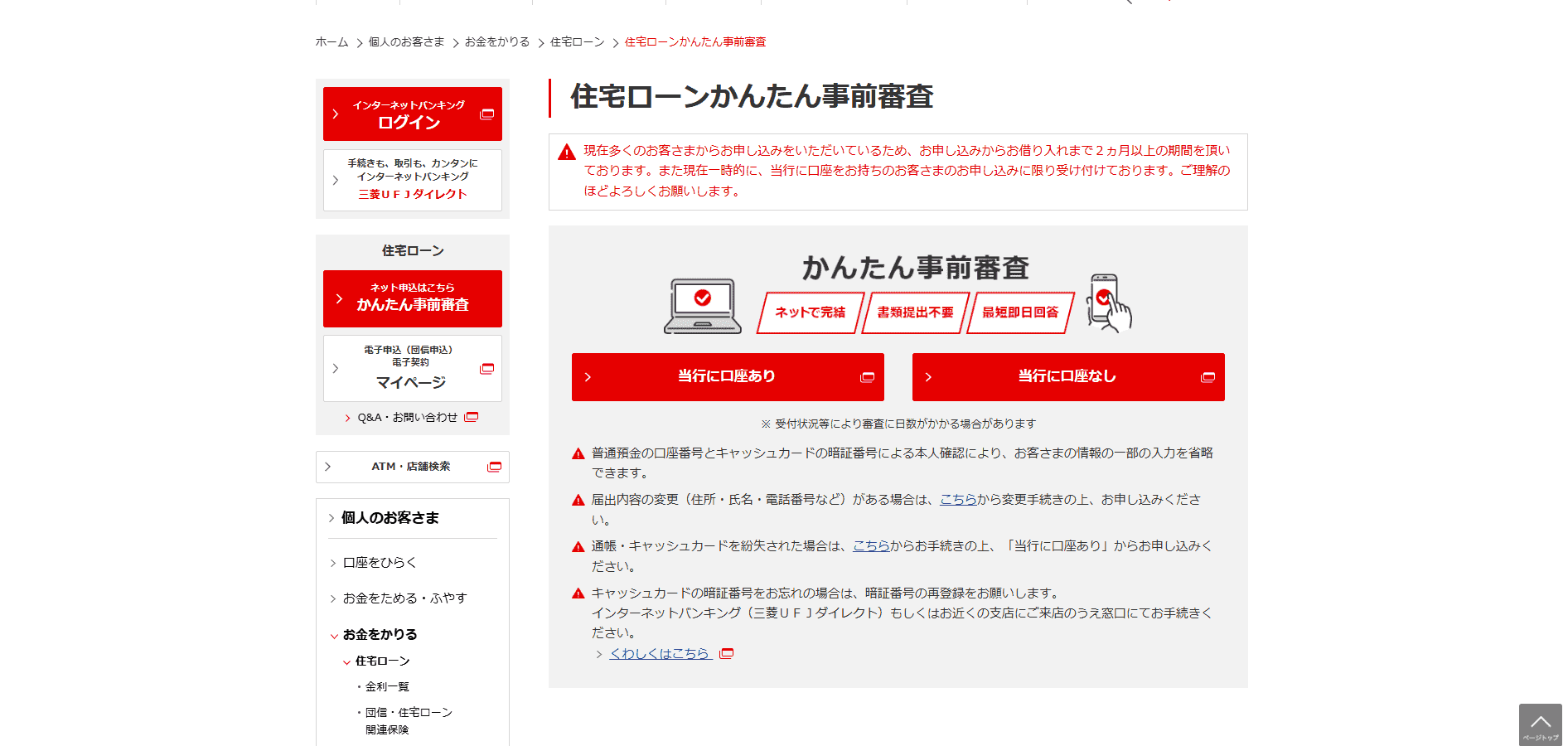Click the new-window icon next to くわしくはこちら
Screen dimensions: 1568x746
[x=727, y=653]
